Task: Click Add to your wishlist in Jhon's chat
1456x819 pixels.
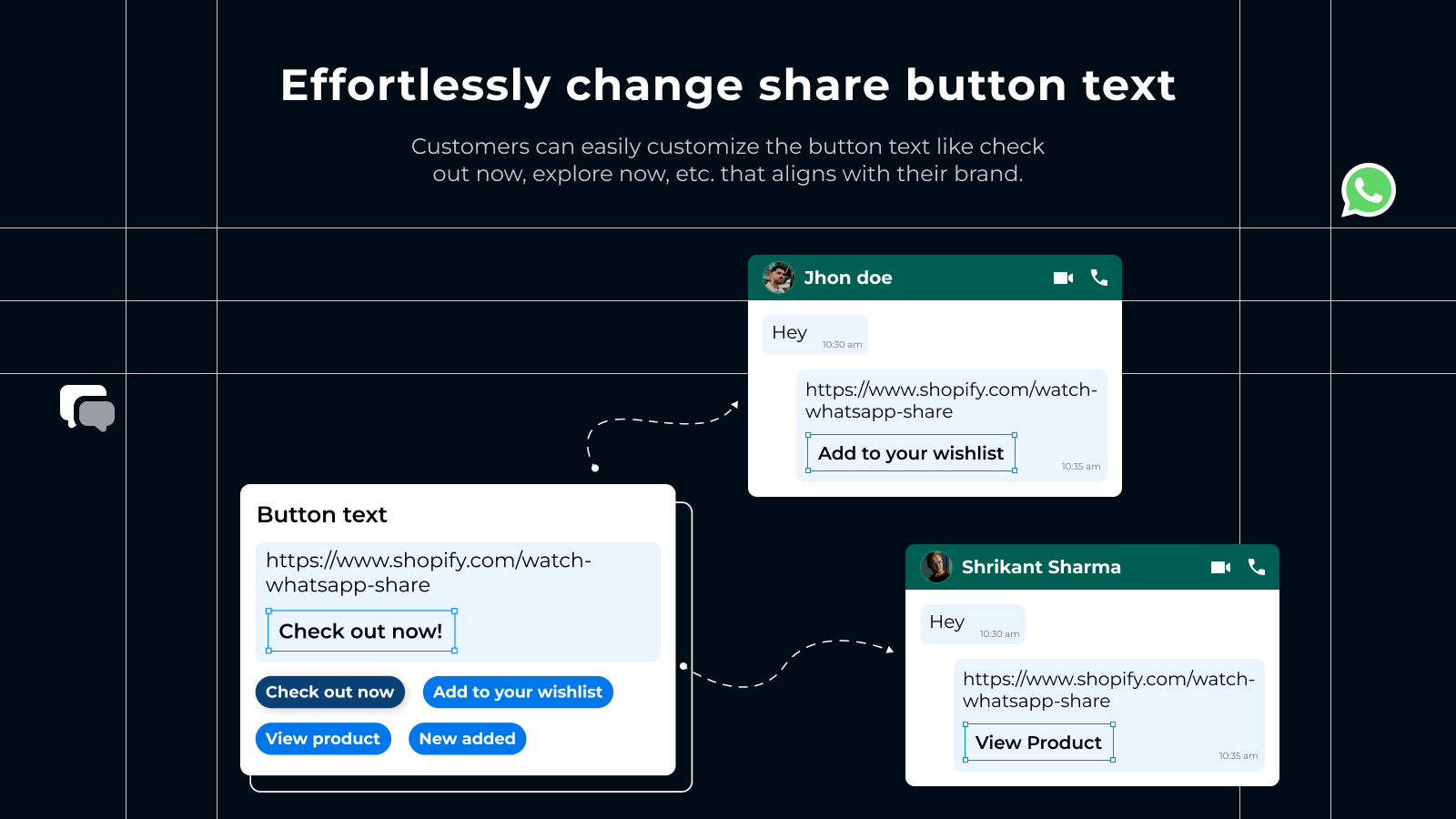Action: (911, 453)
